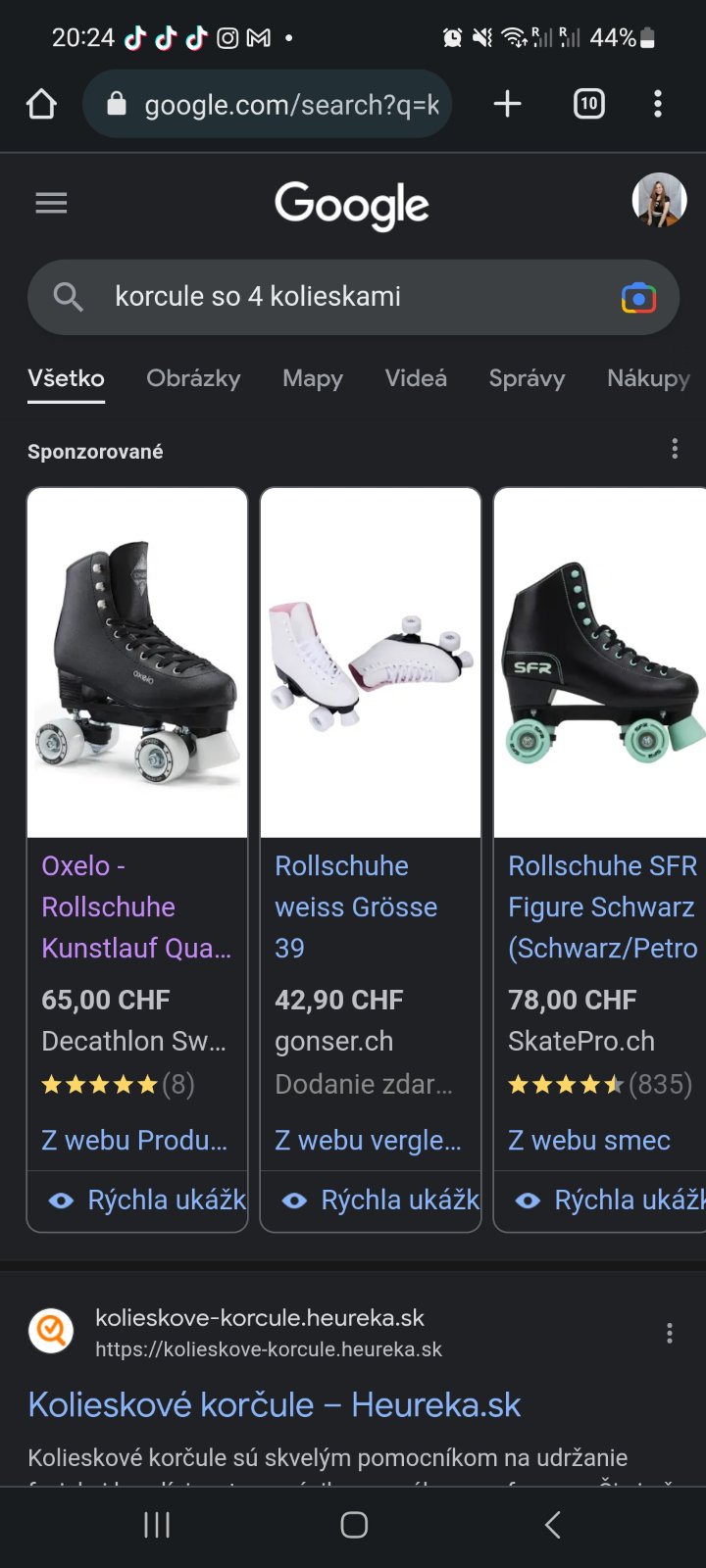The height and width of the screenshot is (1568, 706).
Task: Open the browser three-dot menu
Action: click(658, 104)
